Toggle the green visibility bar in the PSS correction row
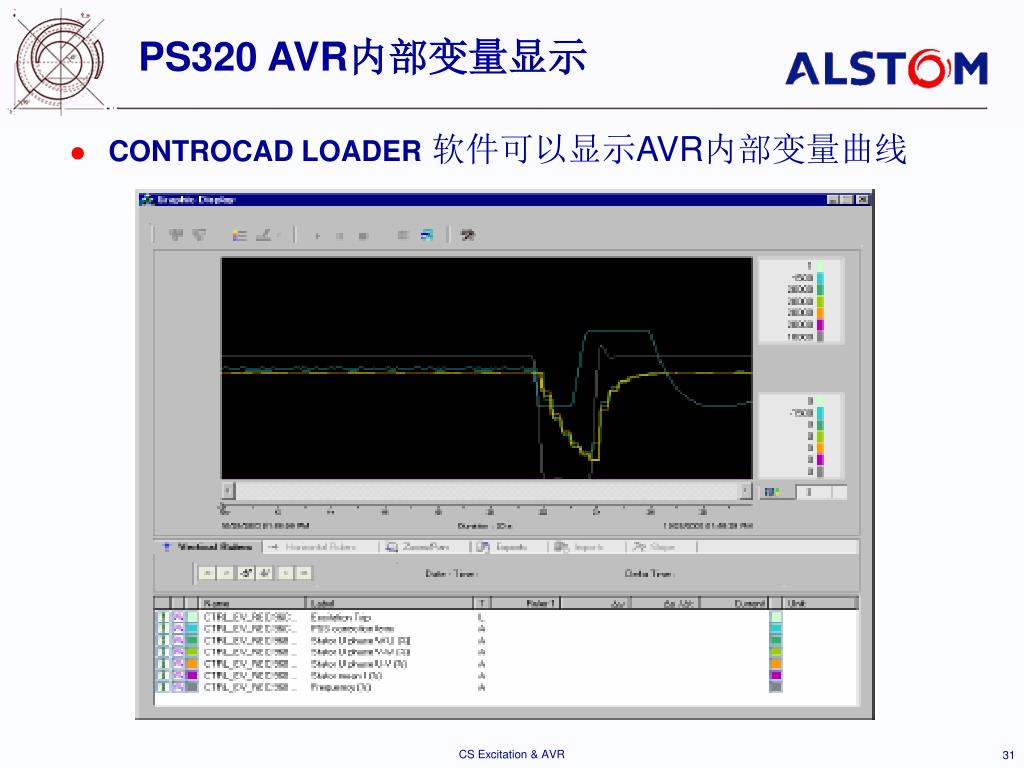This screenshot has width=1024, height=768. [x=163, y=629]
